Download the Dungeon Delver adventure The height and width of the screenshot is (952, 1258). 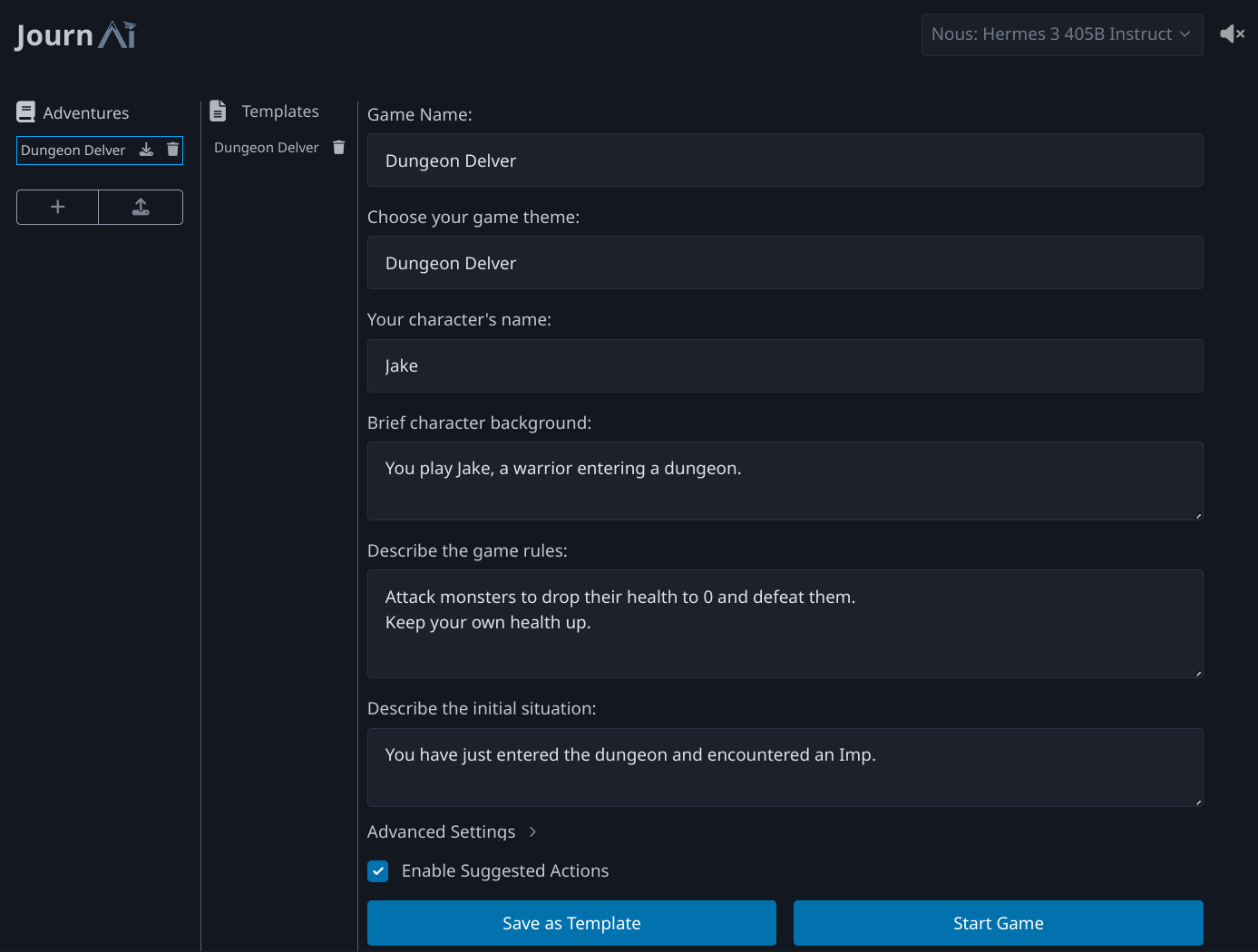(x=146, y=150)
